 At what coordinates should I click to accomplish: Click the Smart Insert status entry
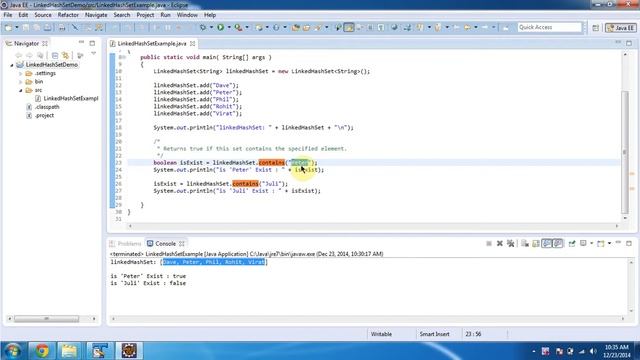coord(435,334)
